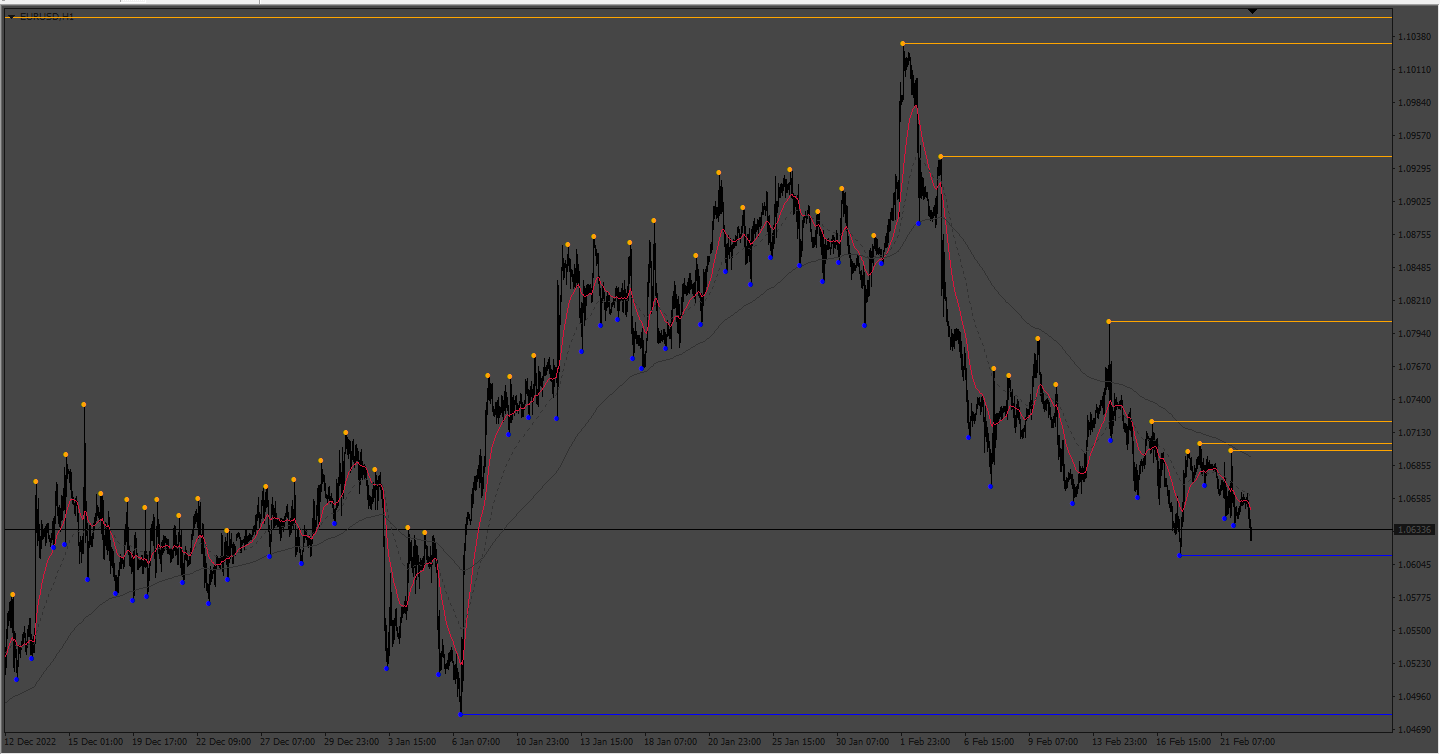
Task: Click the 10 Jan 23:00 time label
Action: tap(544, 743)
